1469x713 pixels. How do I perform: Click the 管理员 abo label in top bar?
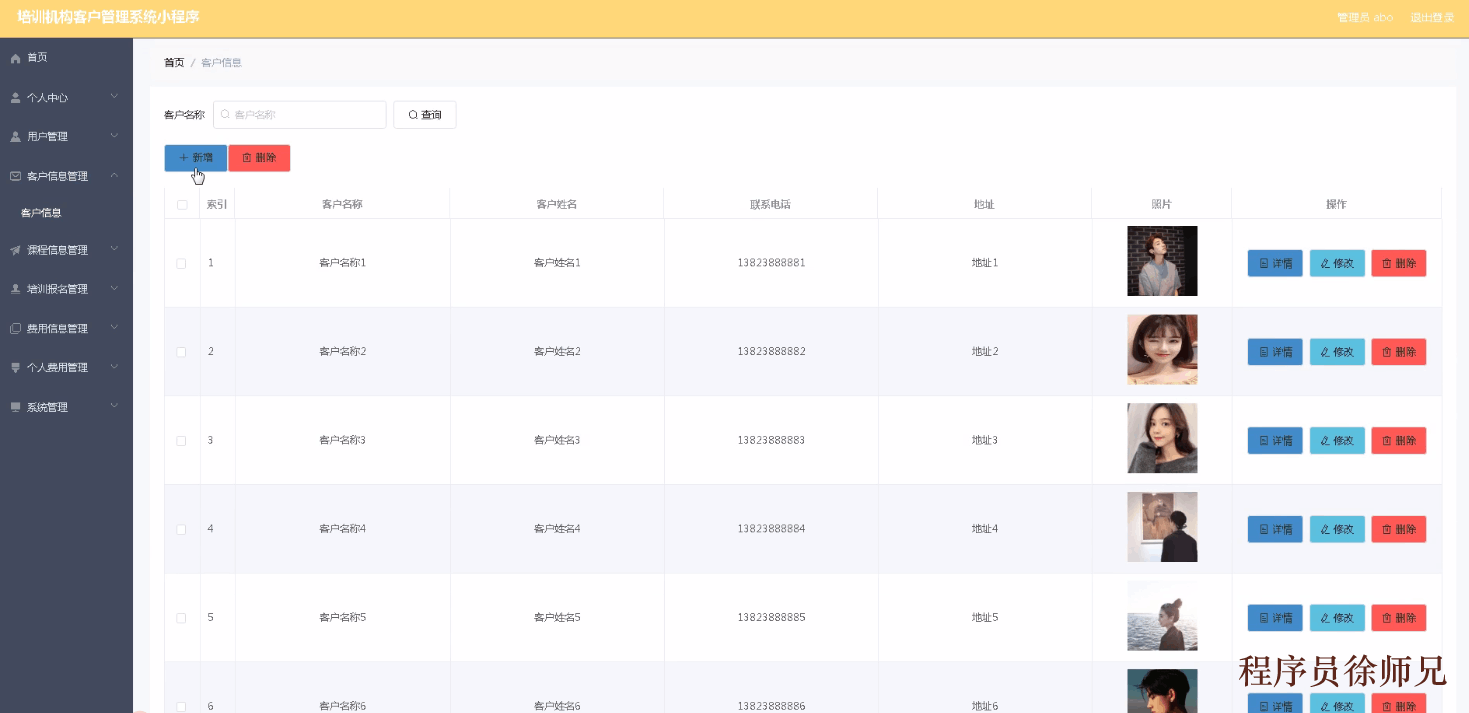click(1365, 18)
